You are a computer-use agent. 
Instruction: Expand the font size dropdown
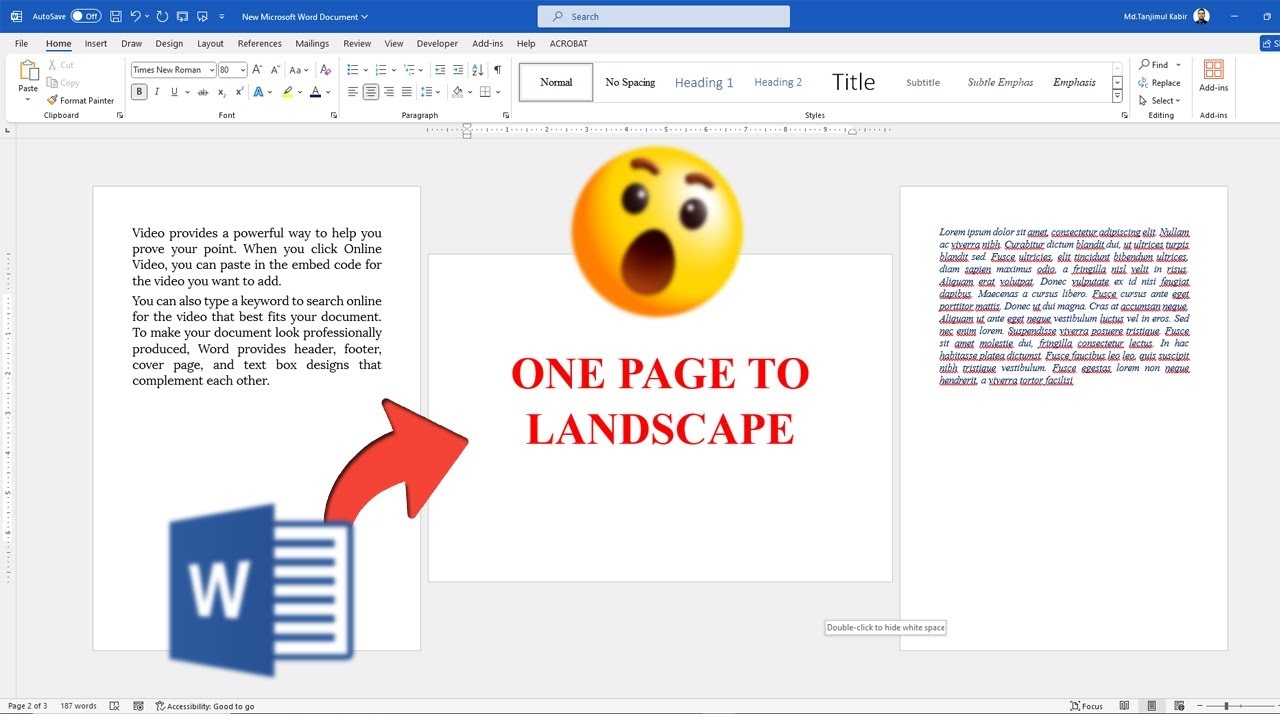(x=241, y=70)
